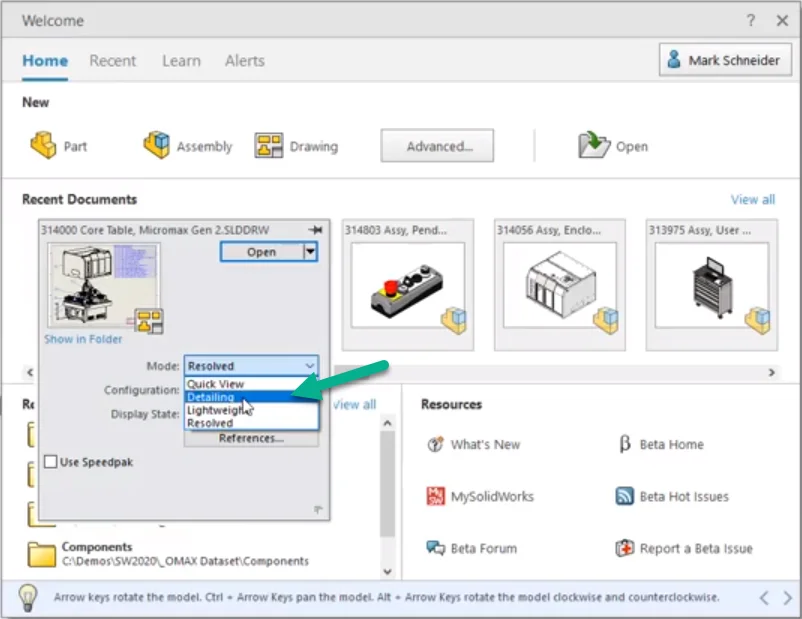
Task: Select Detailing mode from the list
Action: point(211,397)
